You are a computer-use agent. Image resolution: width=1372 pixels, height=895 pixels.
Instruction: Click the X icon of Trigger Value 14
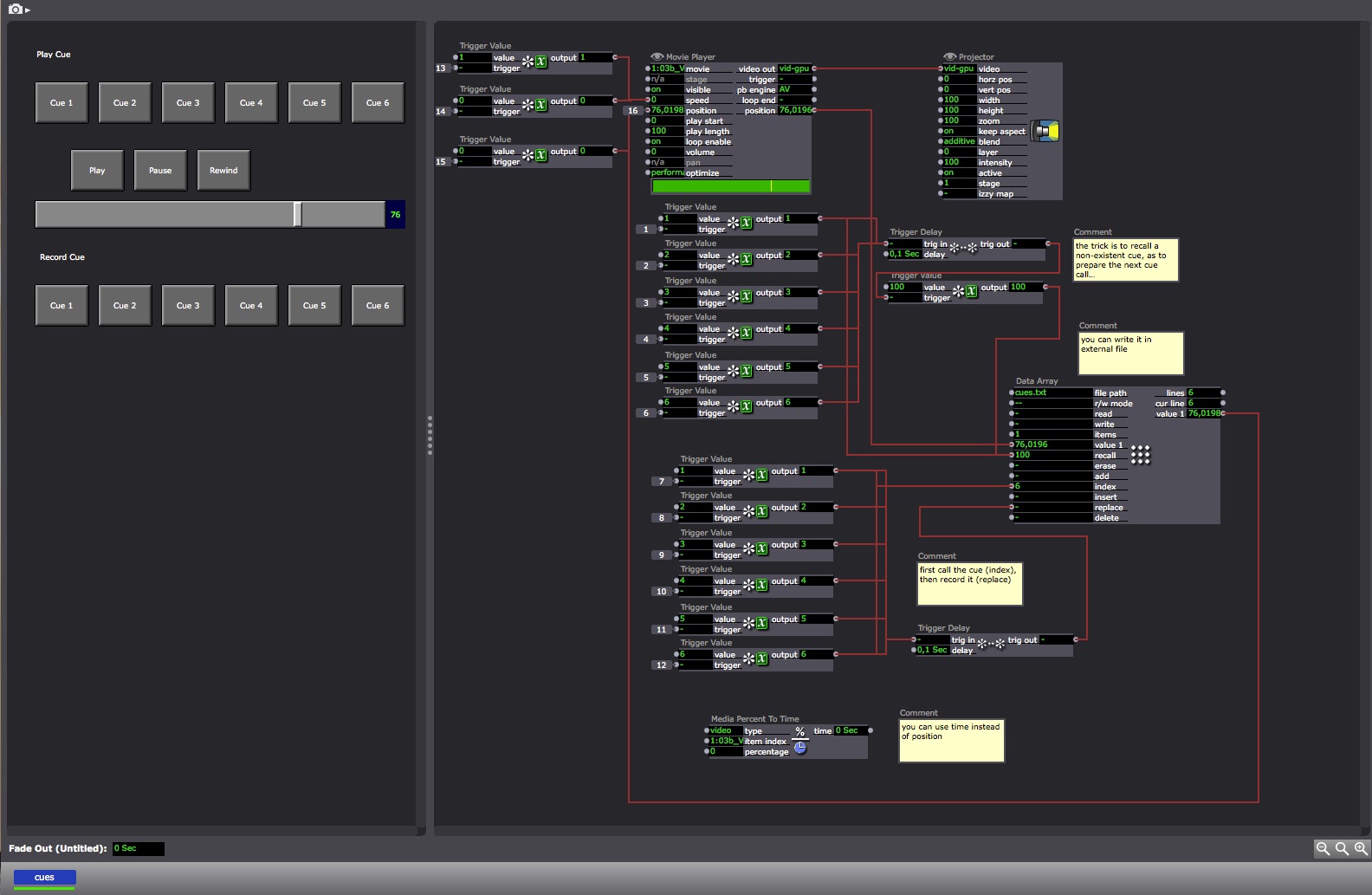point(541,105)
